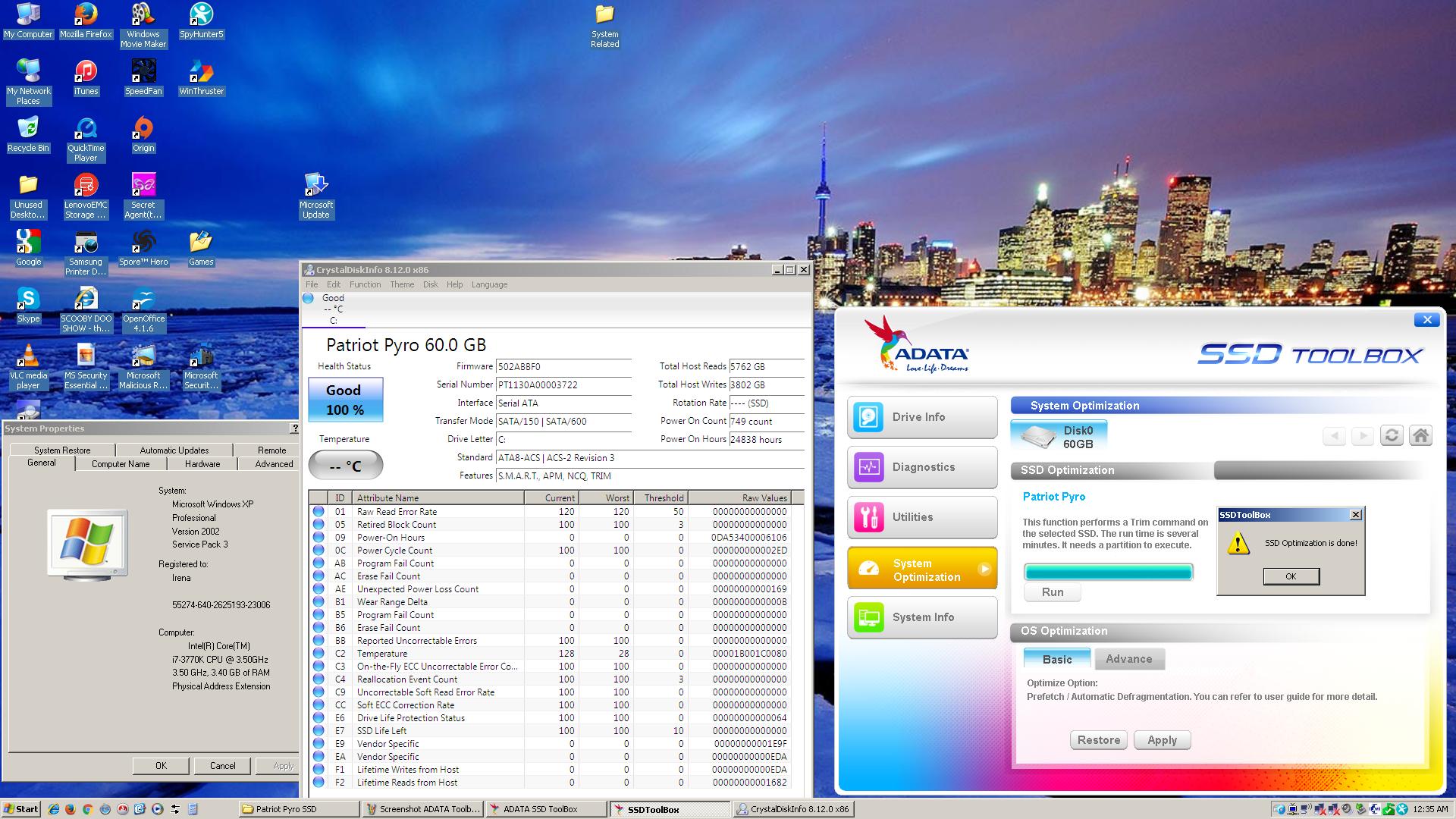The width and height of the screenshot is (1456, 819).
Task: Click OK in the SSDToolBox dialog
Action: pyautogui.click(x=1291, y=576)
